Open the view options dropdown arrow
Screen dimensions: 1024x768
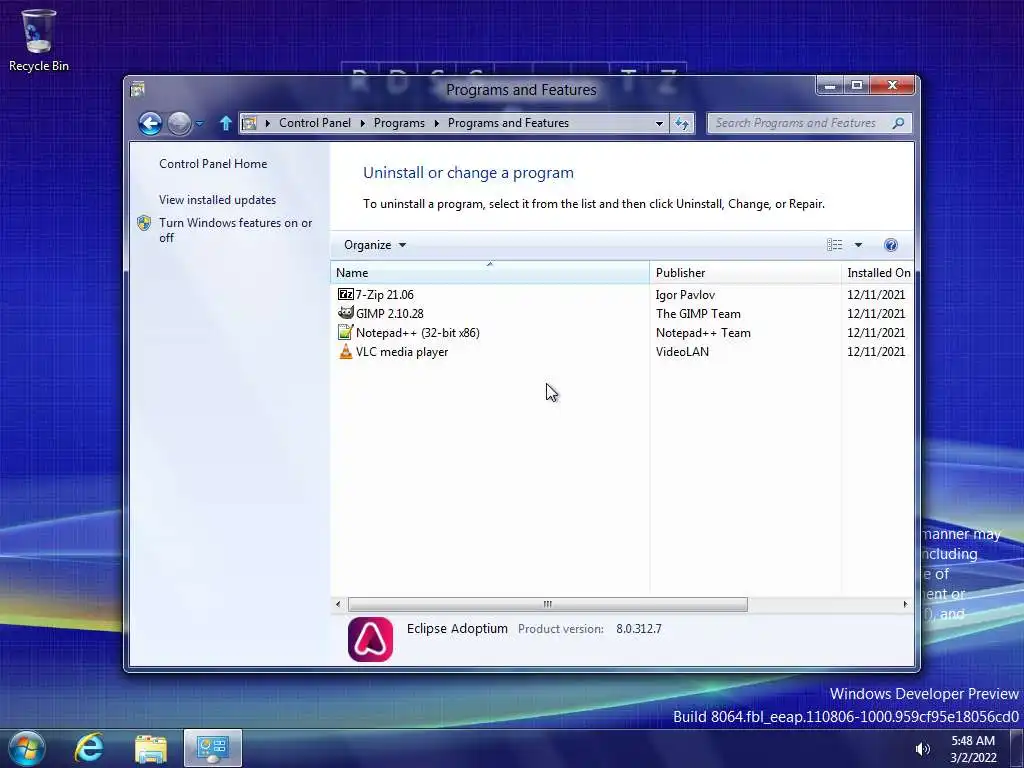[x=858, y=245]
